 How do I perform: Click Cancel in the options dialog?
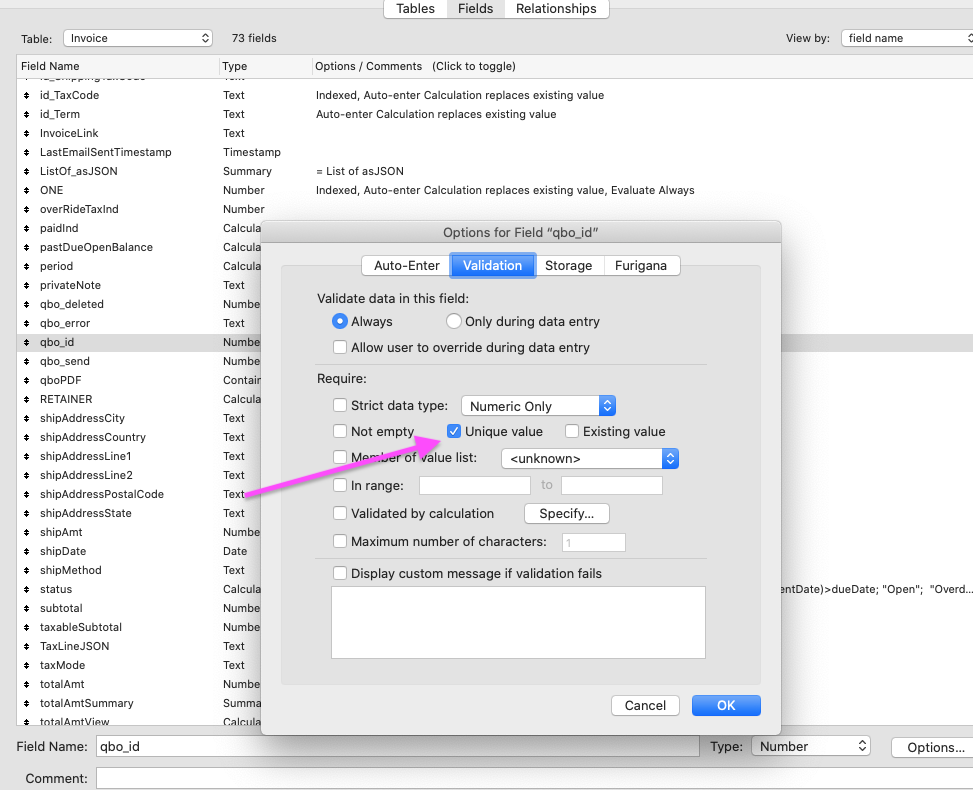click(x=645, y=706)
